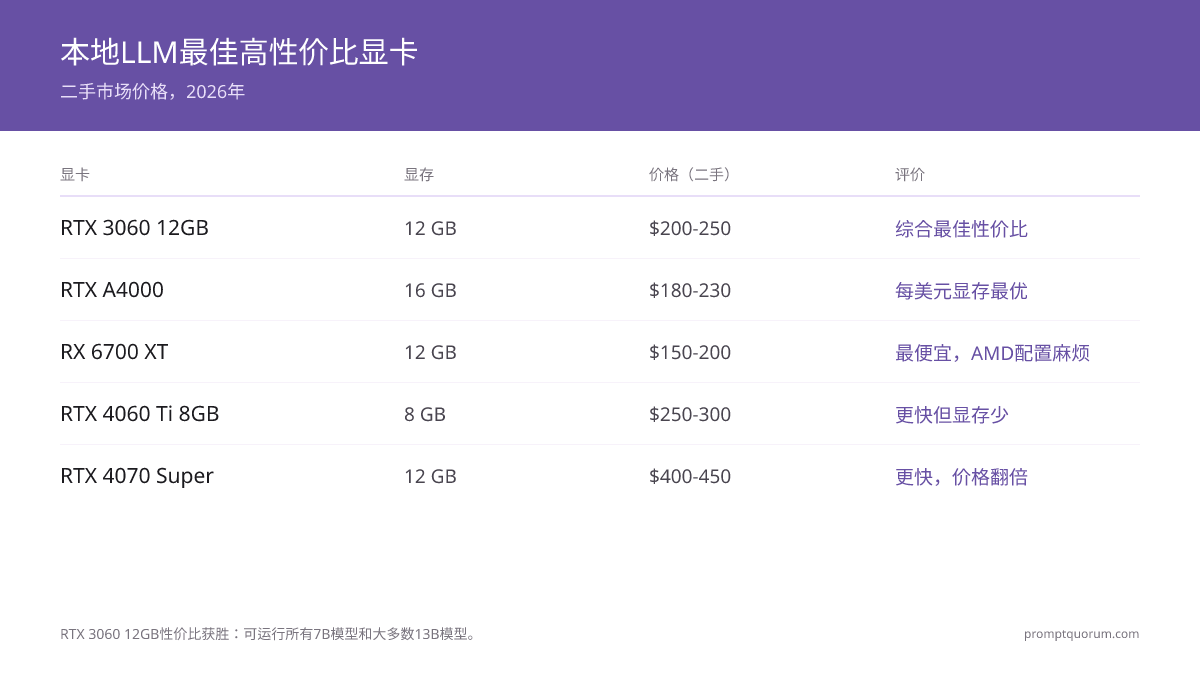Viewport: 1200px width, 675px height.
Task: Click the verdict 更快但显存少
Action: click(952, 415)
